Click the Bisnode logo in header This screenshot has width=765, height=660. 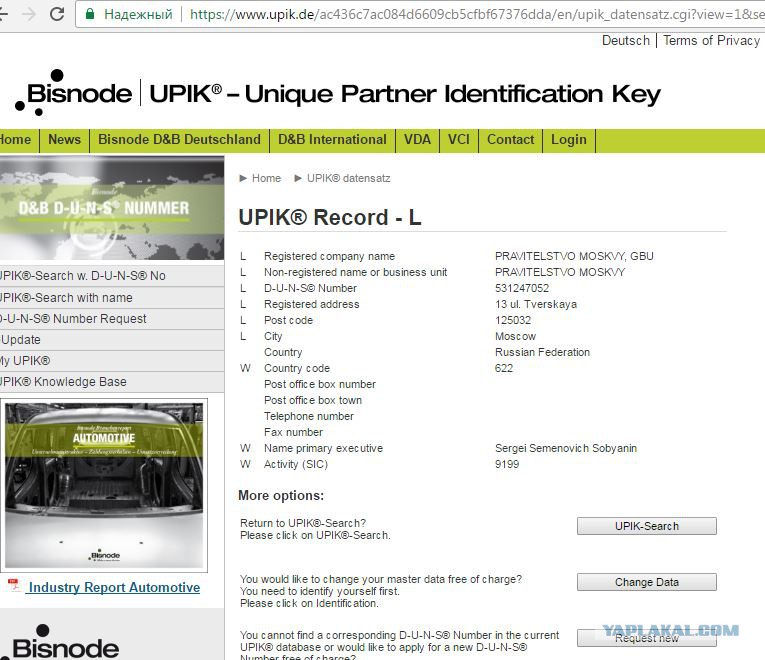click(73, 93)
